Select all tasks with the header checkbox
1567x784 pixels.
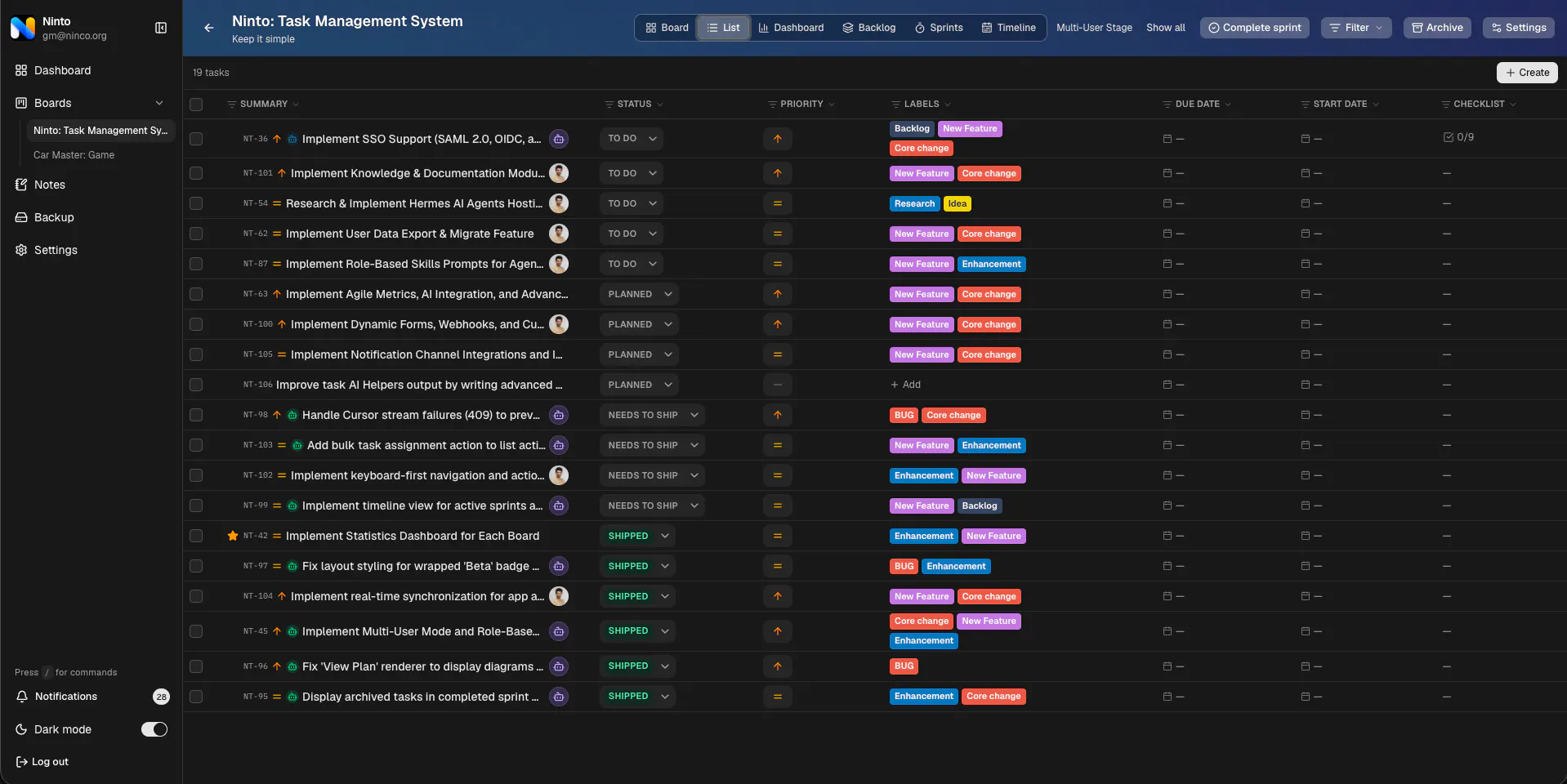[x=196, y=105]
